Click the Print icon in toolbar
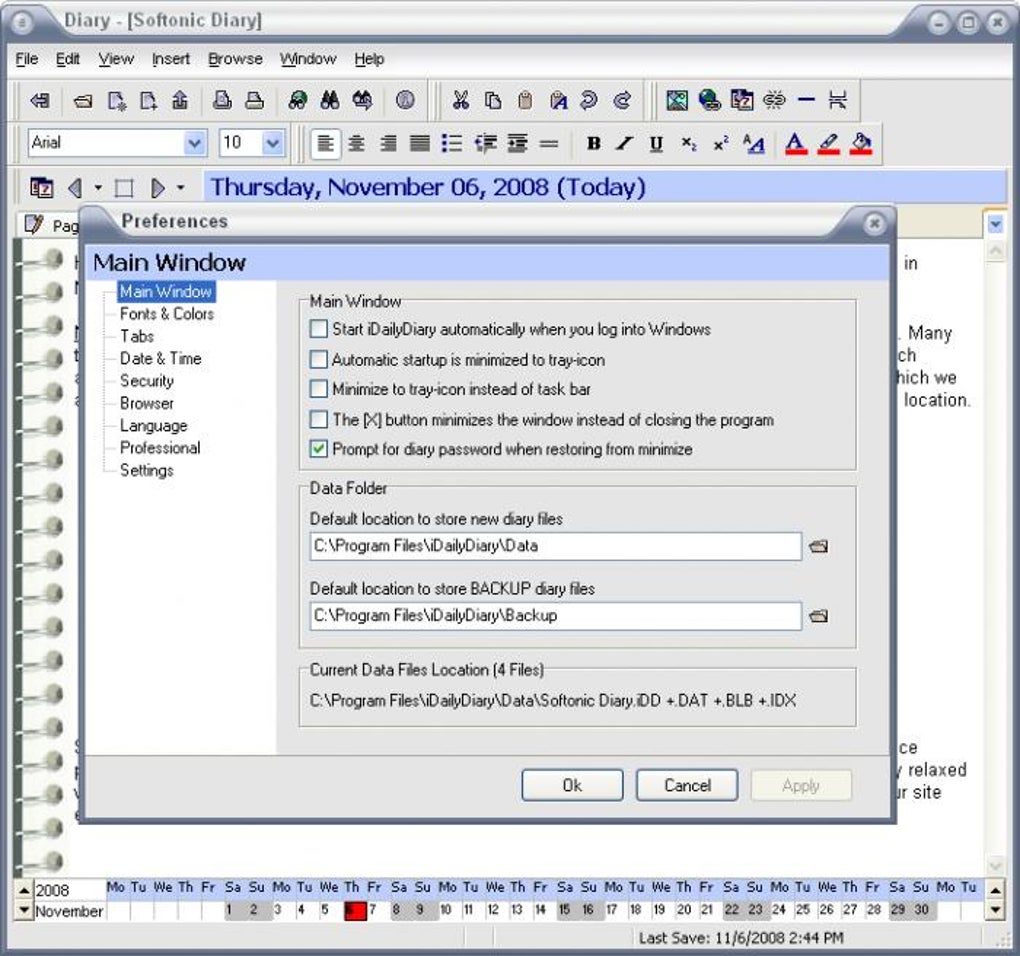This screenshot has height=956, width=1020. coord(254,100)
